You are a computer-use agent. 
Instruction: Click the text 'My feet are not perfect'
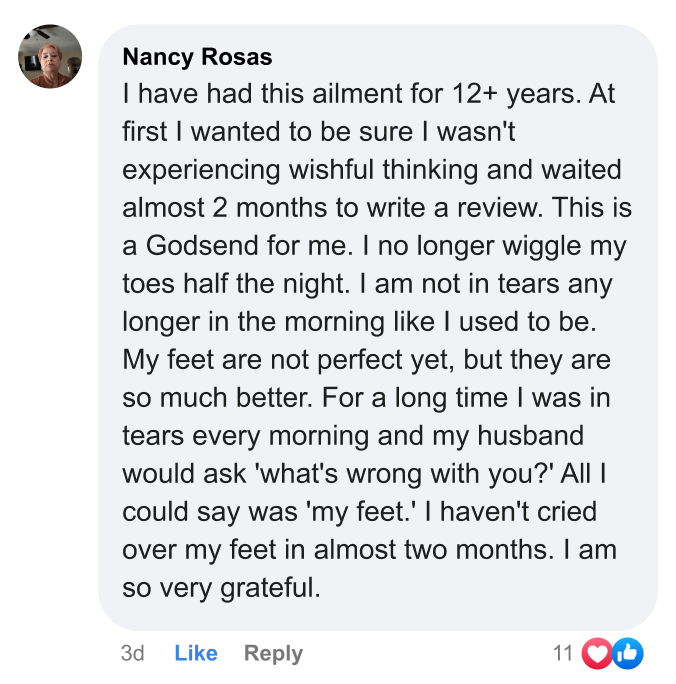tap(261, 360)
